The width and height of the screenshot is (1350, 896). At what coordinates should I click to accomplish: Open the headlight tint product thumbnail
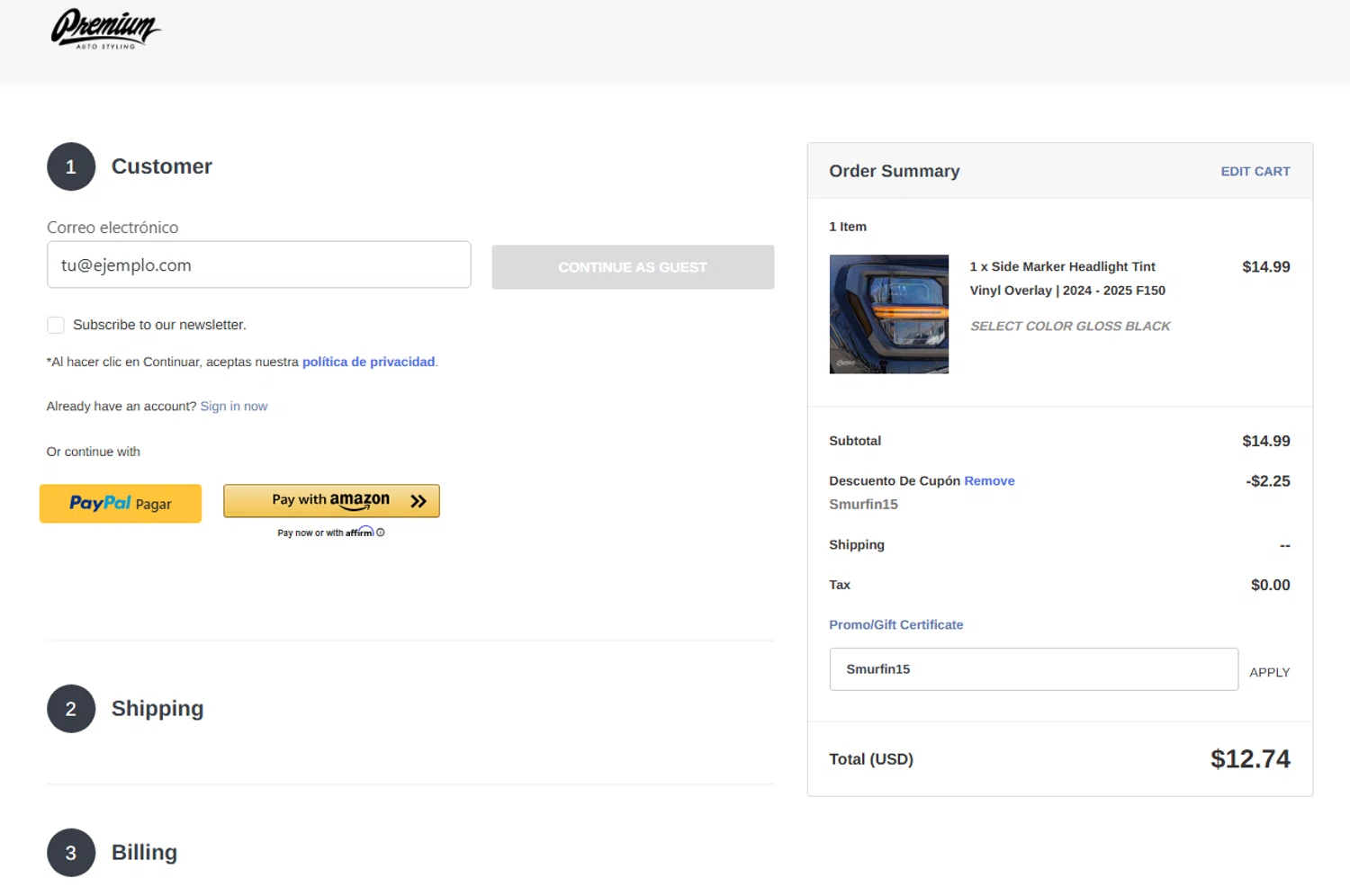tap(889, 314)
